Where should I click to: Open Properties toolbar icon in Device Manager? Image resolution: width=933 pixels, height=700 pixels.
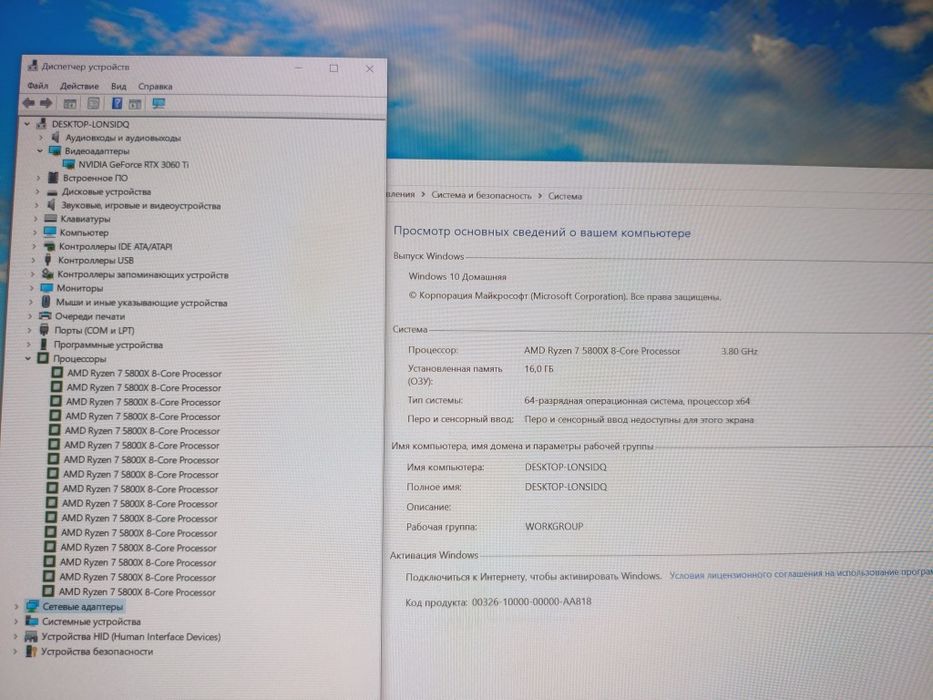(x=93, y=104)
